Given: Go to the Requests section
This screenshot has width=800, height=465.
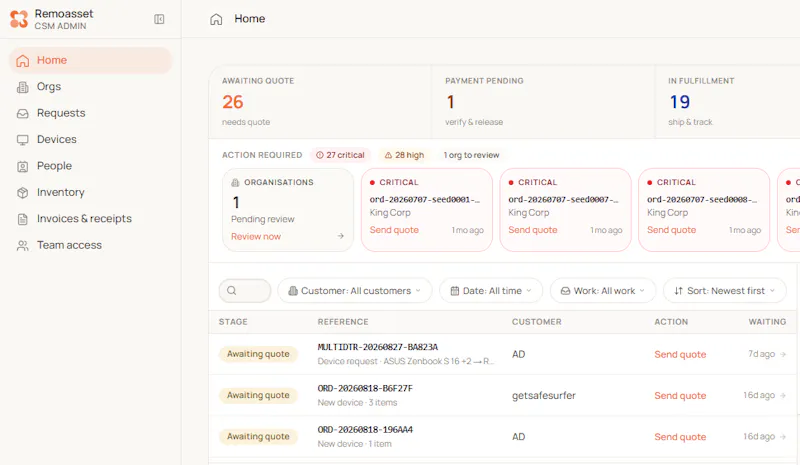Looking at the screenshot, I should [90, 113].
